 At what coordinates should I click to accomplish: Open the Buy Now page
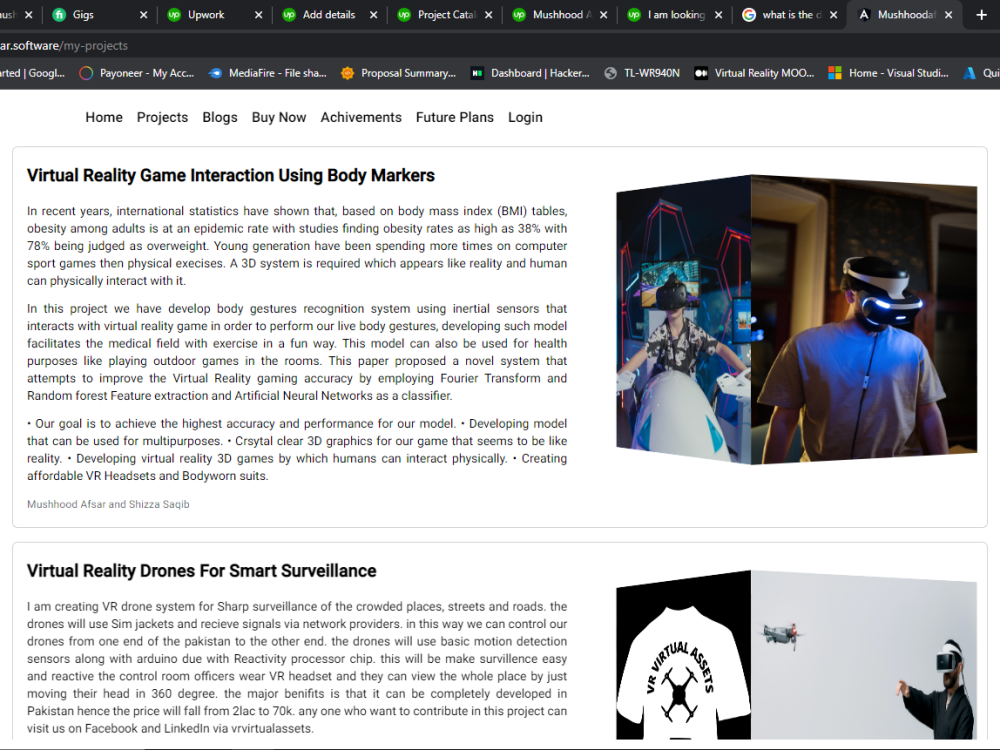click(x=279, y=117)
